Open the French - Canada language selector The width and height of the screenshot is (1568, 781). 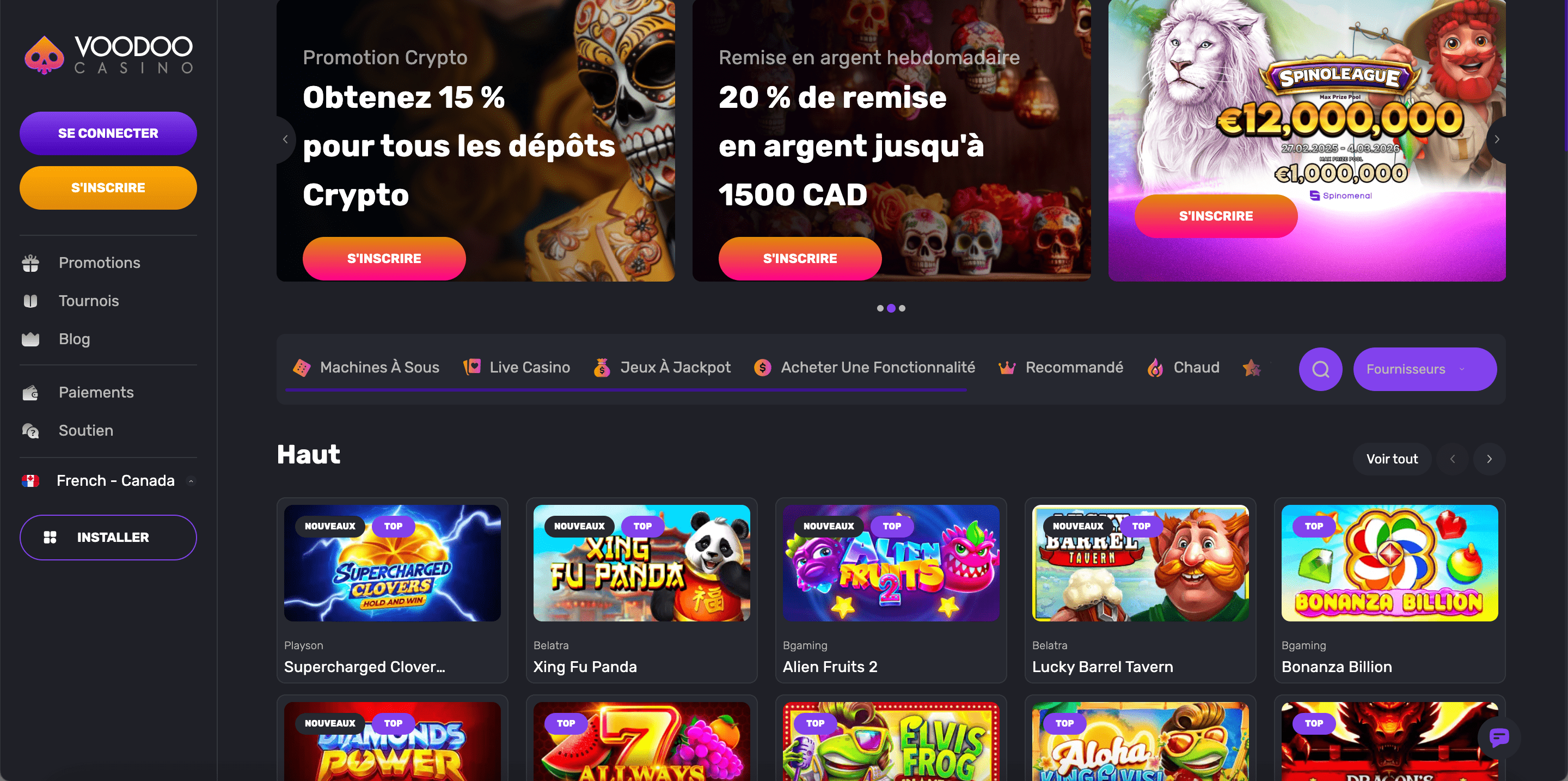[108, 480]
